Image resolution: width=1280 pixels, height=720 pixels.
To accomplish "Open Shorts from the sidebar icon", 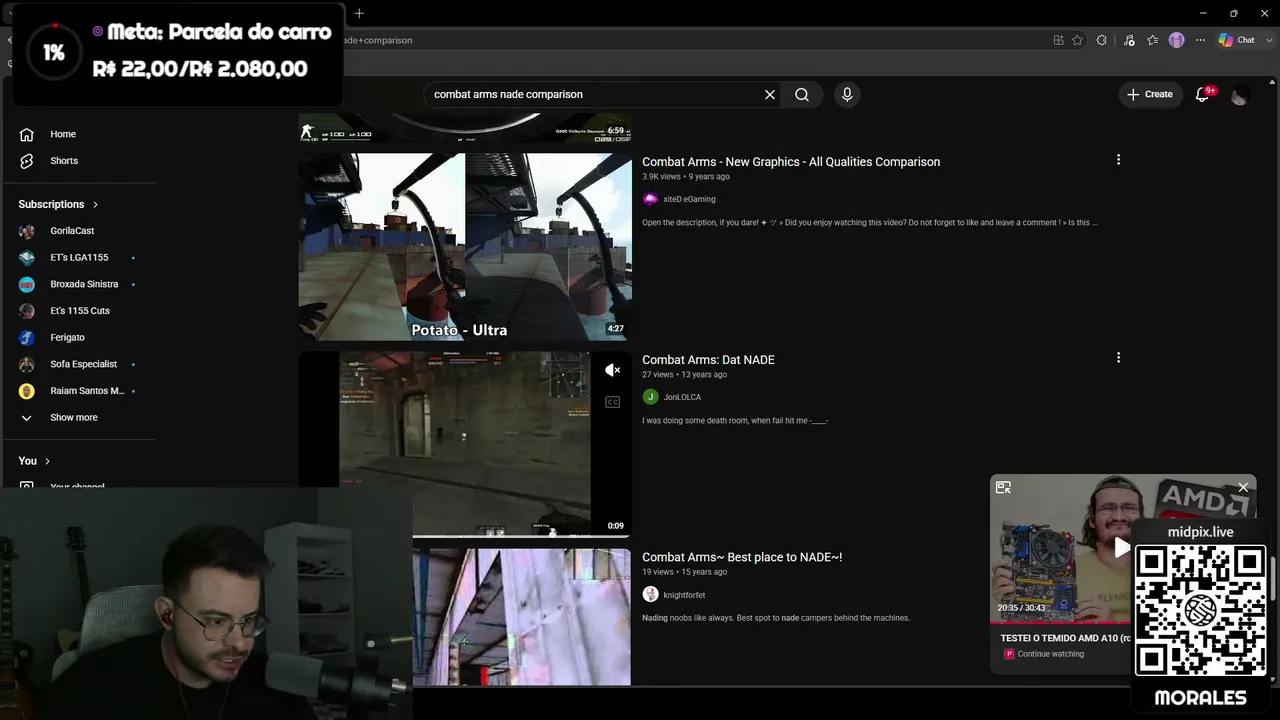I will coord(27,161).
